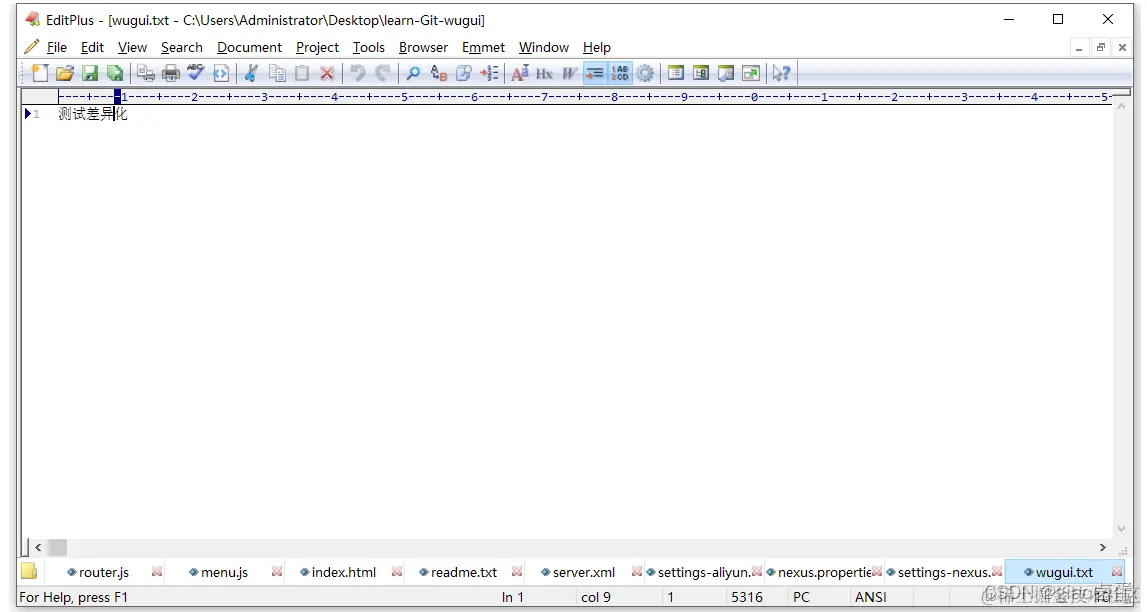
Task: Toggle full screen with the green-arrow window icon
Action: [751, 73]
